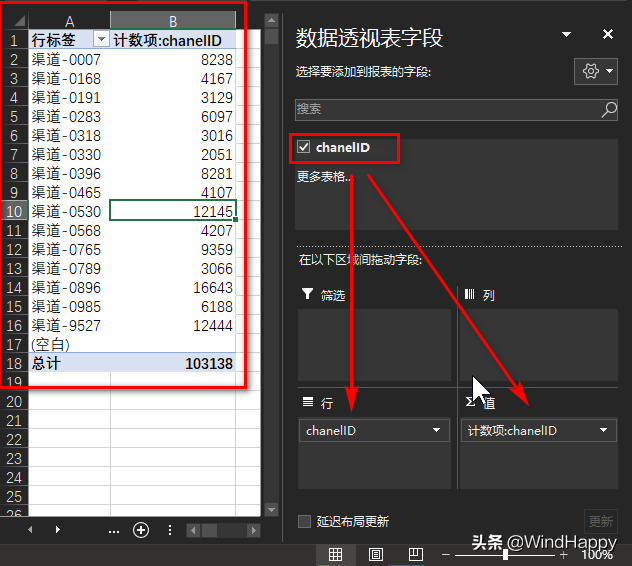
Task: Expand the count of chanelID value dropdown
Action: pos(603,430)
